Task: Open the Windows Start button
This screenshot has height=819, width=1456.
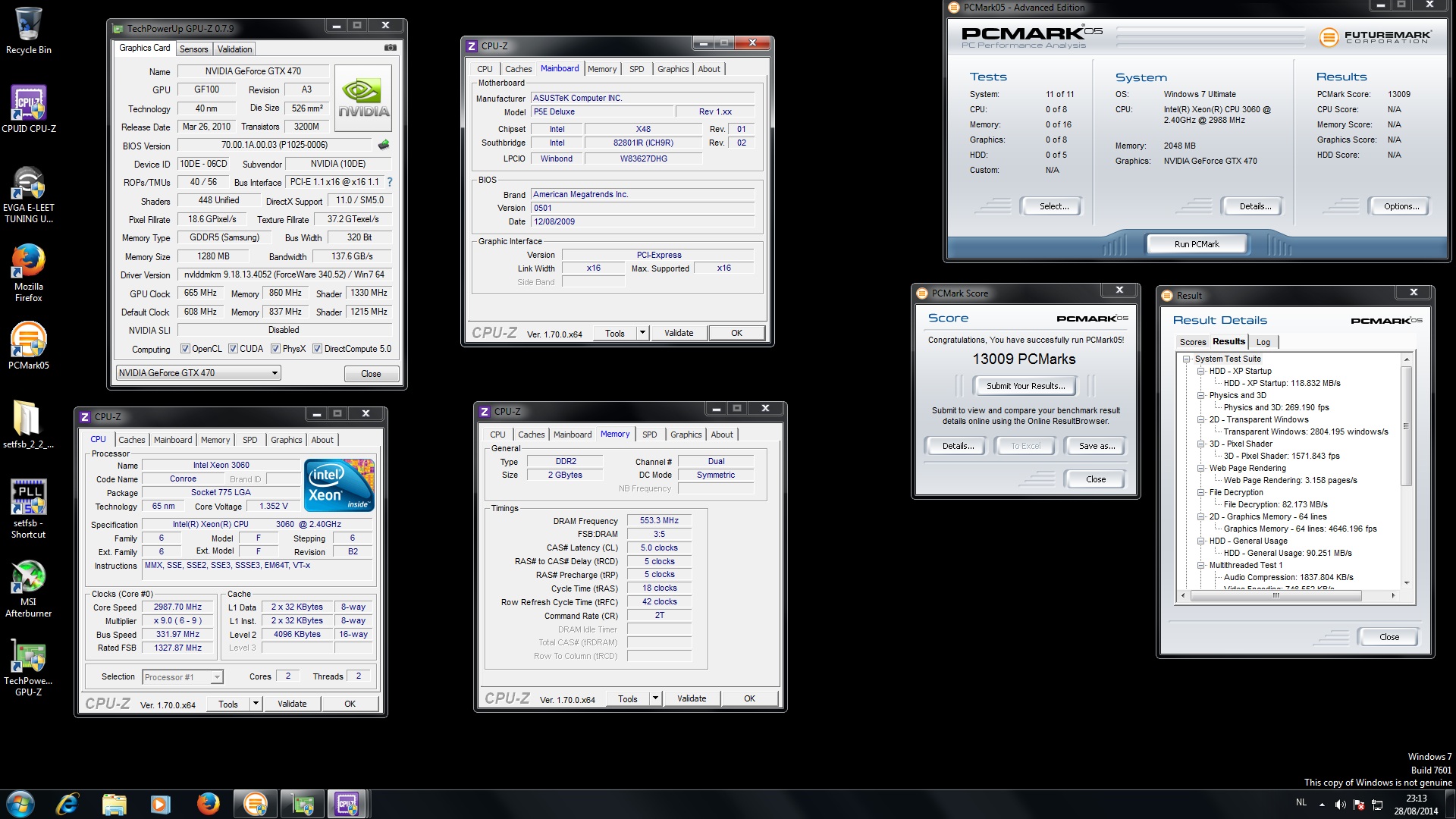Action: coord(20,804)
